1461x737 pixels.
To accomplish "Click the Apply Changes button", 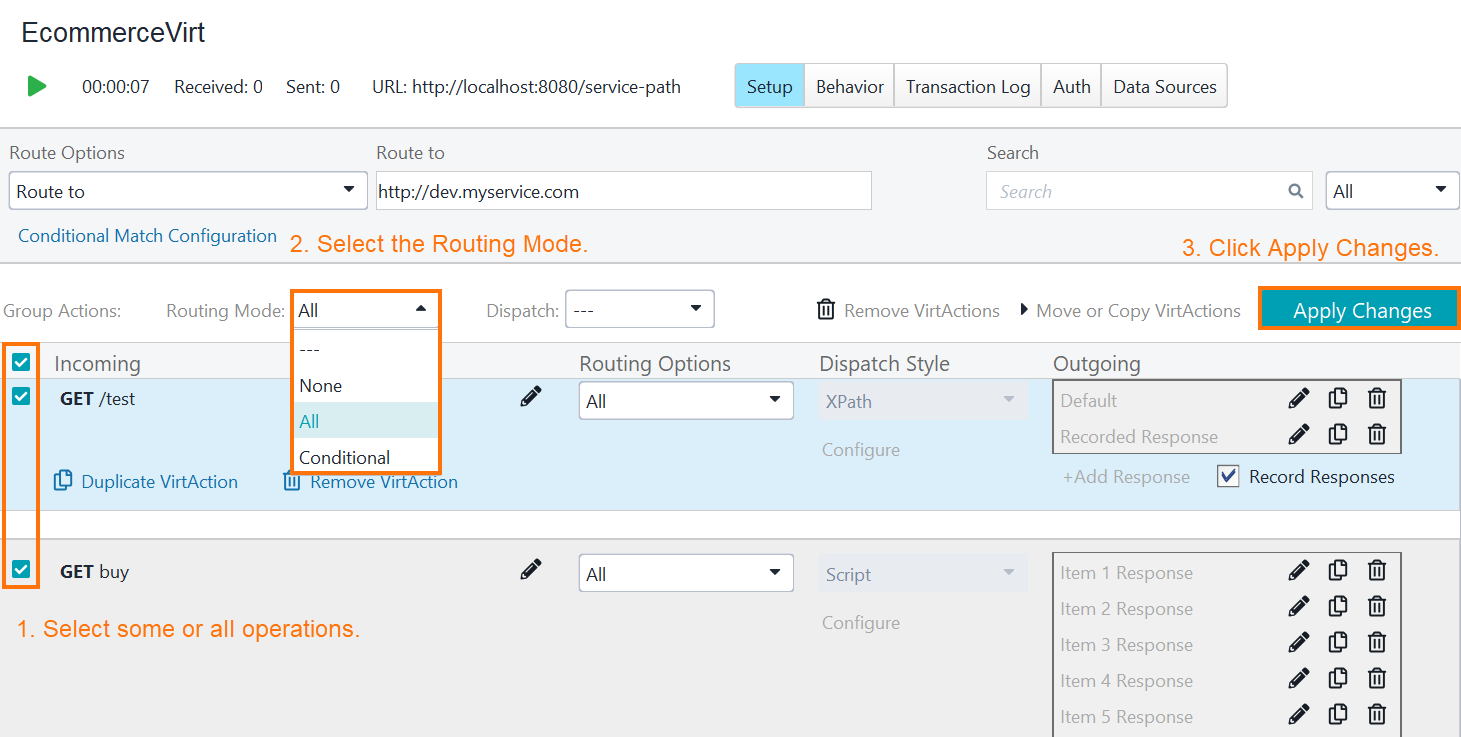I will tap(1358, 310).
